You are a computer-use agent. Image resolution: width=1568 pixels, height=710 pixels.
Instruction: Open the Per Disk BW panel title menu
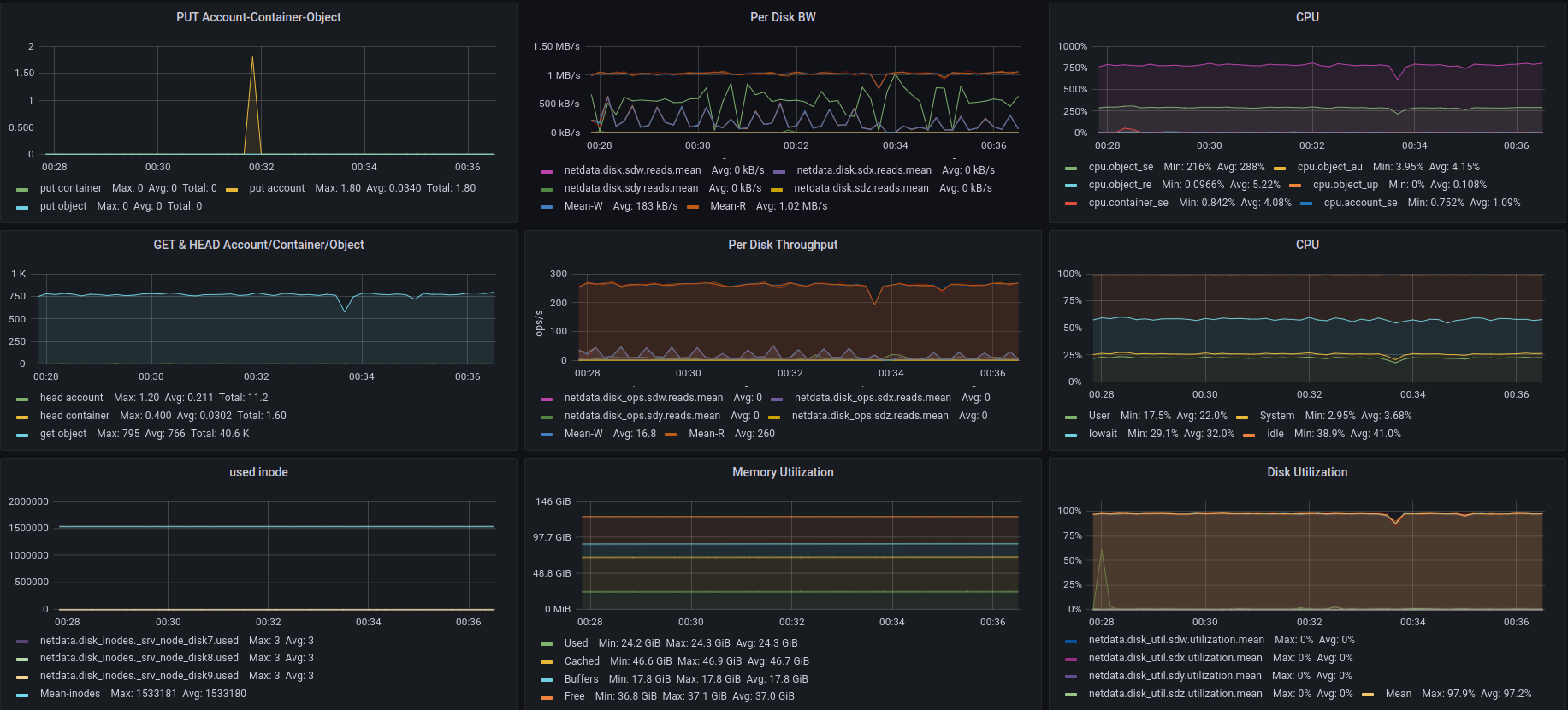pyautogui.click(x=783, y=17)
